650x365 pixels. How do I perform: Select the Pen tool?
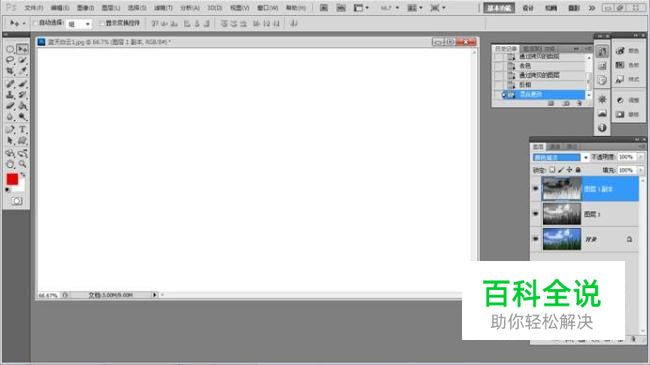[10, 129]
